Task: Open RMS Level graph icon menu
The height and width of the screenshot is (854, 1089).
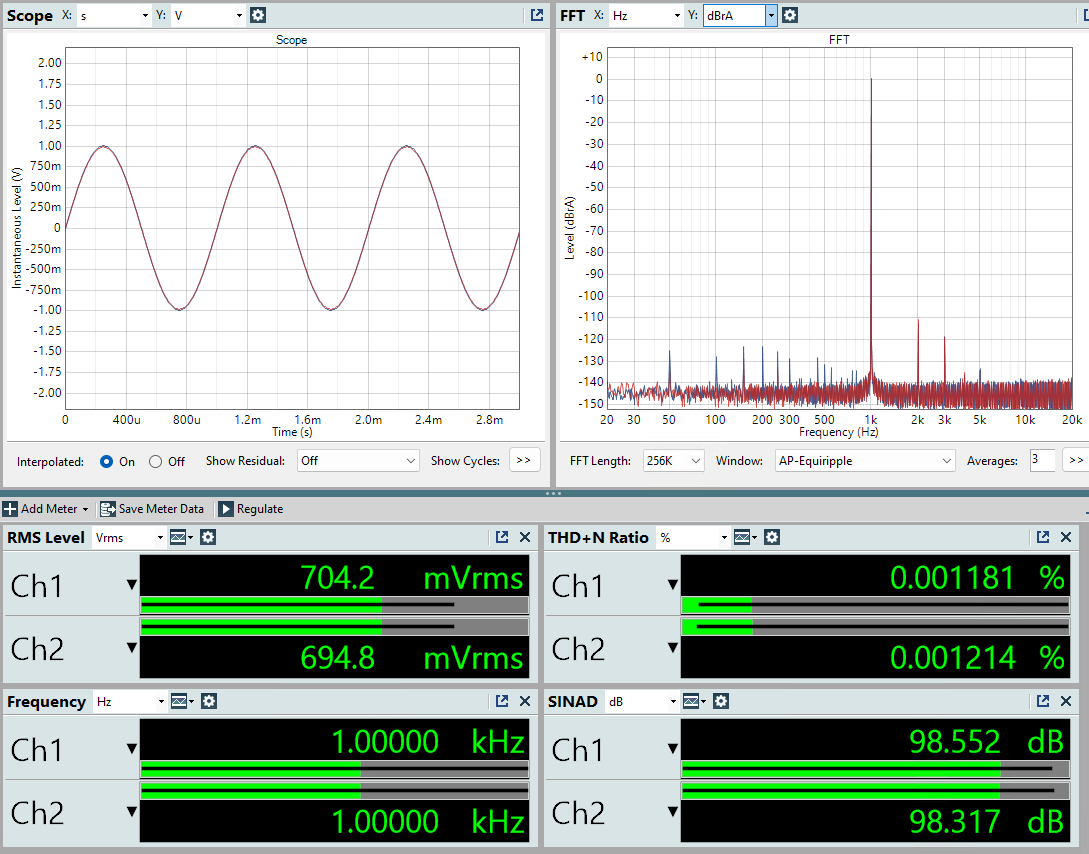Action: pyautogui.click(x=181, y=537)
